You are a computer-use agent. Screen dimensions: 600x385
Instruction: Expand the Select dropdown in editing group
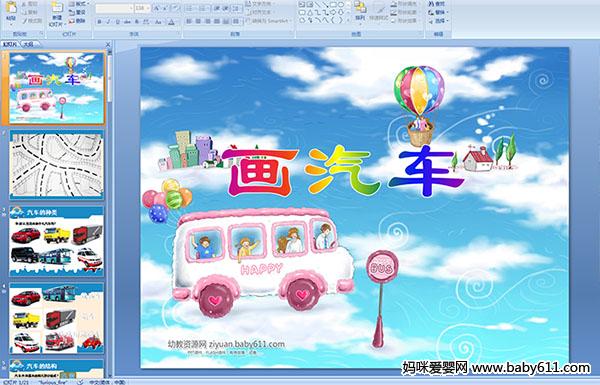pos(438,20)
